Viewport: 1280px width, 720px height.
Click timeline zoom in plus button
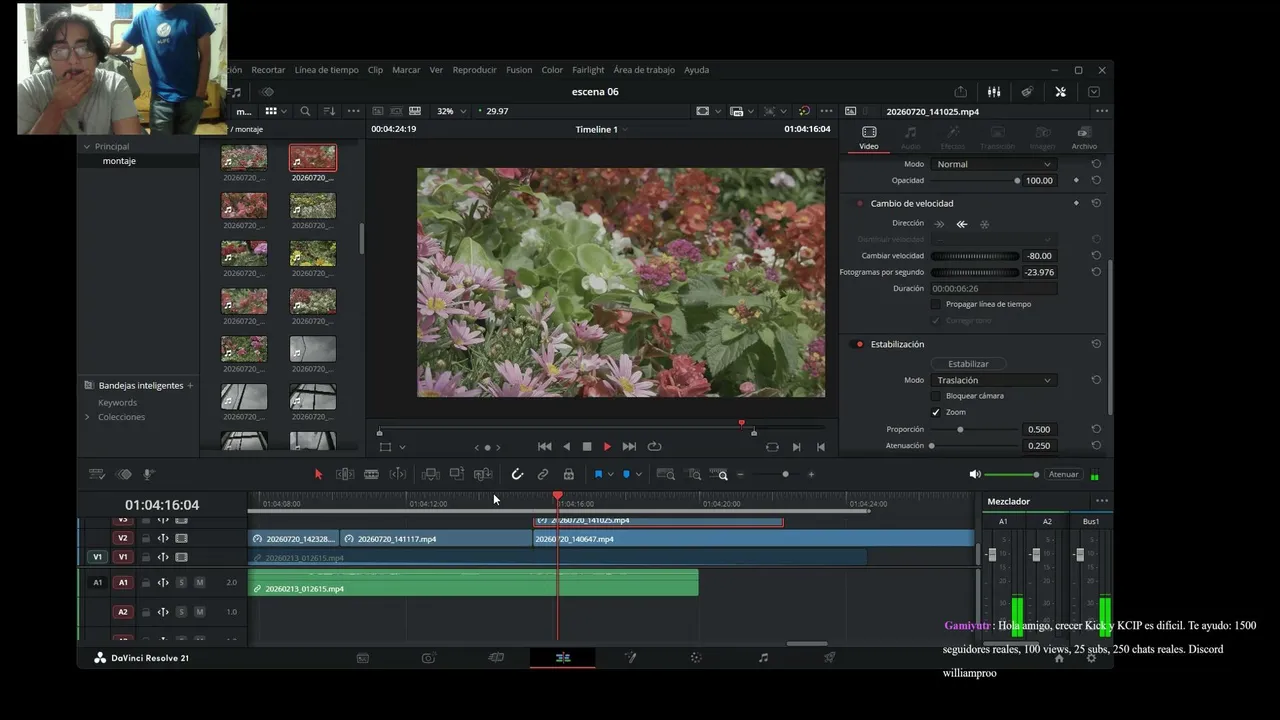coord(811,474)
